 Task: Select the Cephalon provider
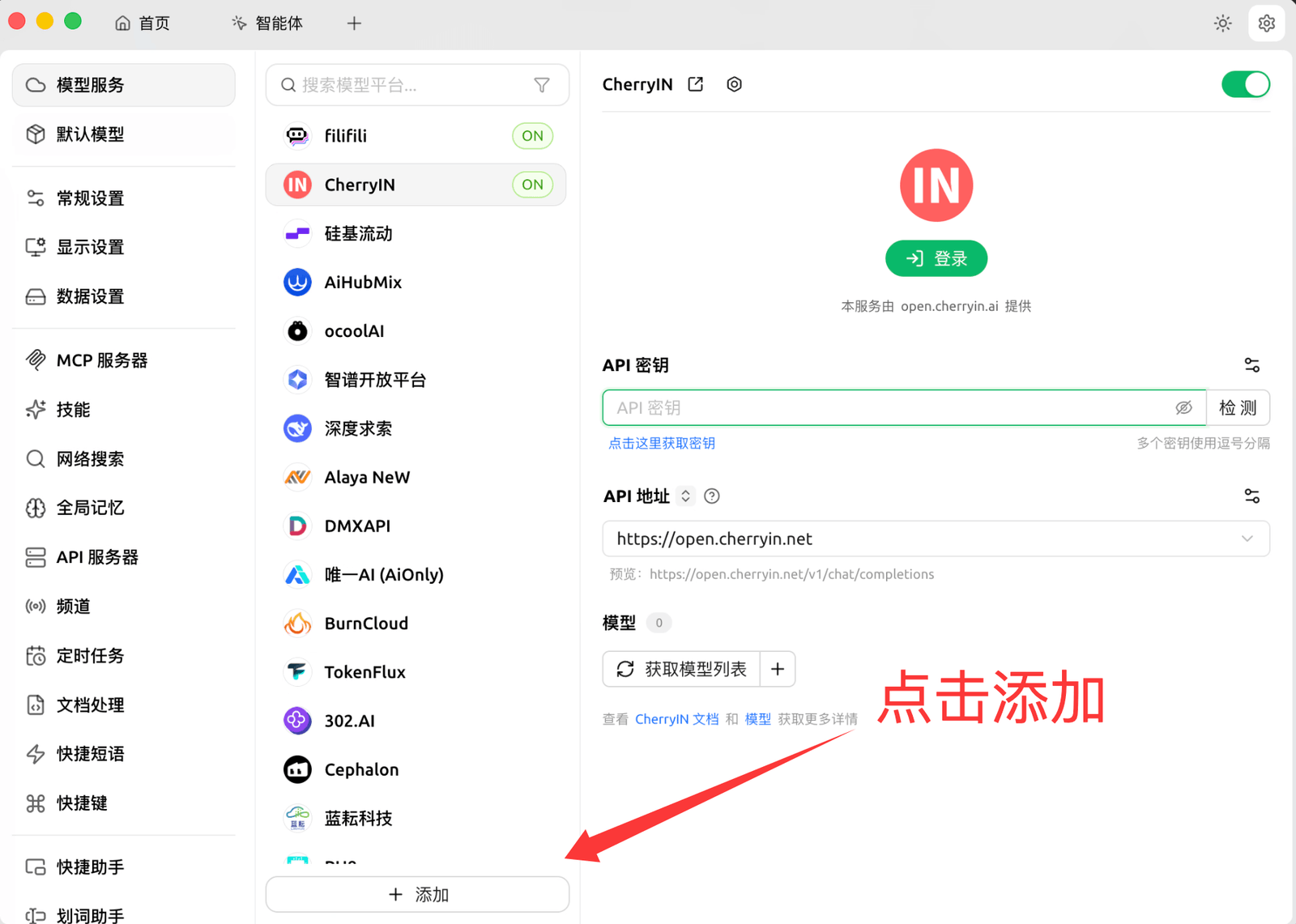coord(416,769)
